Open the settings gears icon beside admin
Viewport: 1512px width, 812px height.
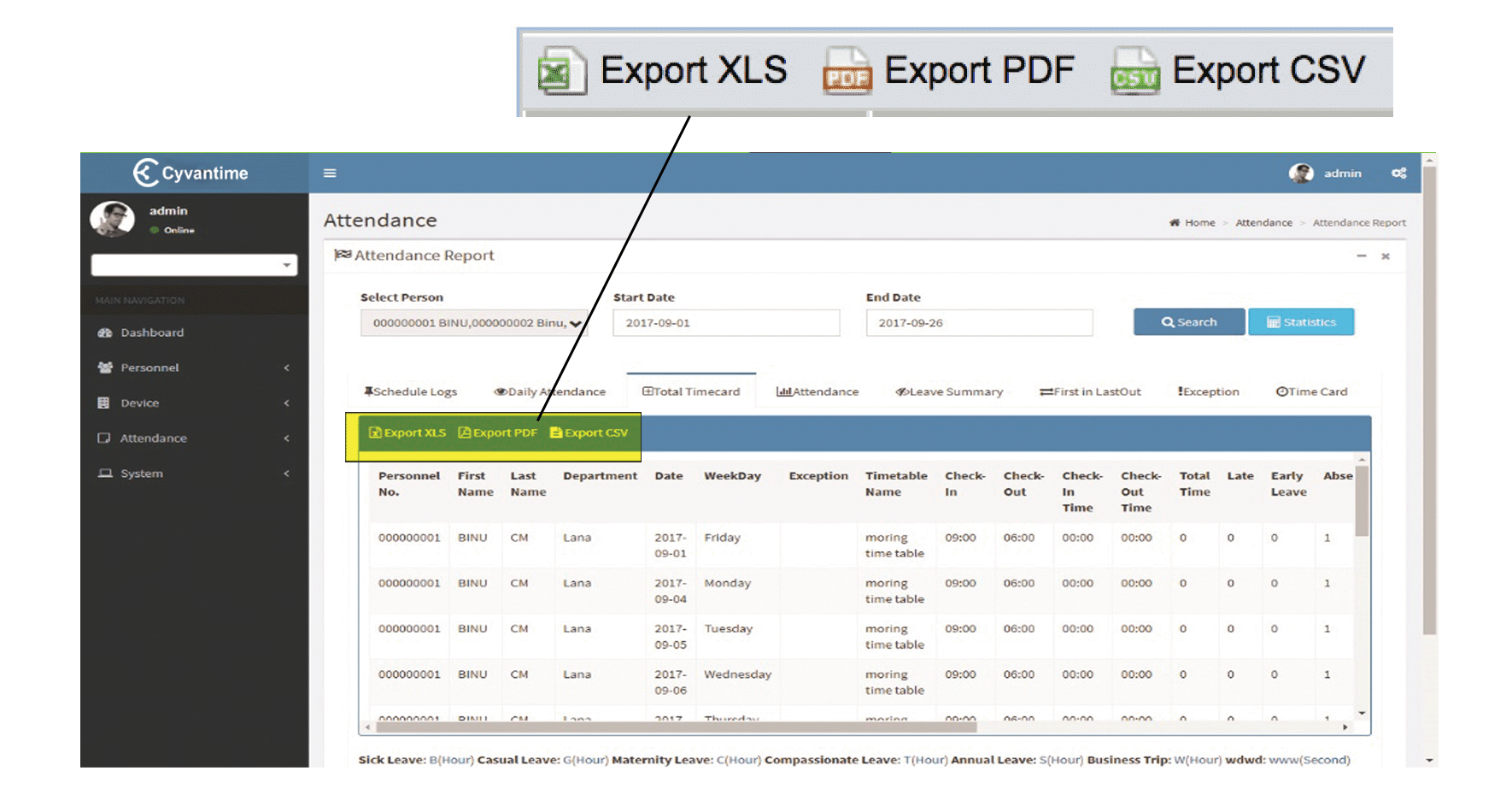[x=1398, y=174]
